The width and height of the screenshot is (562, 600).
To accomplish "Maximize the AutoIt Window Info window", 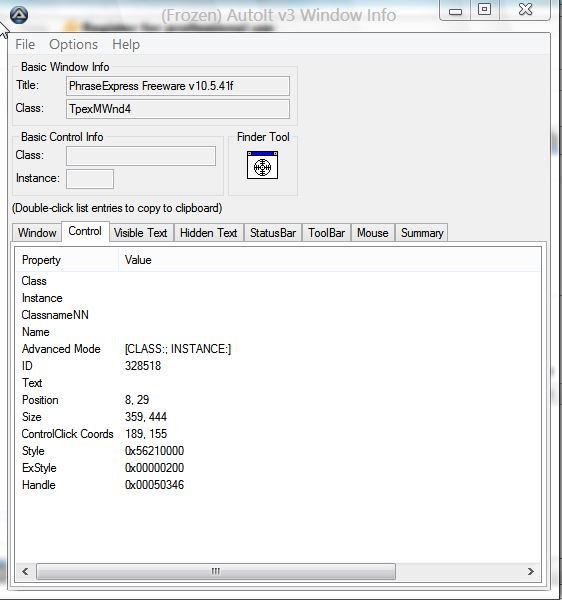I will 485,10.
